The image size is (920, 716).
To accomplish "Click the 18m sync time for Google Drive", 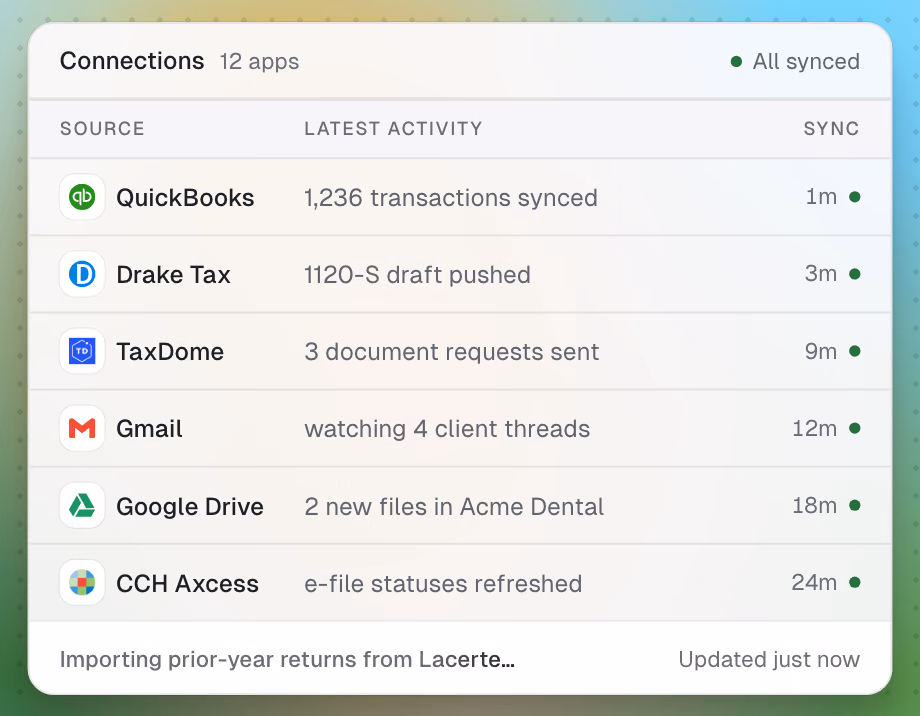I will point(815,505).
